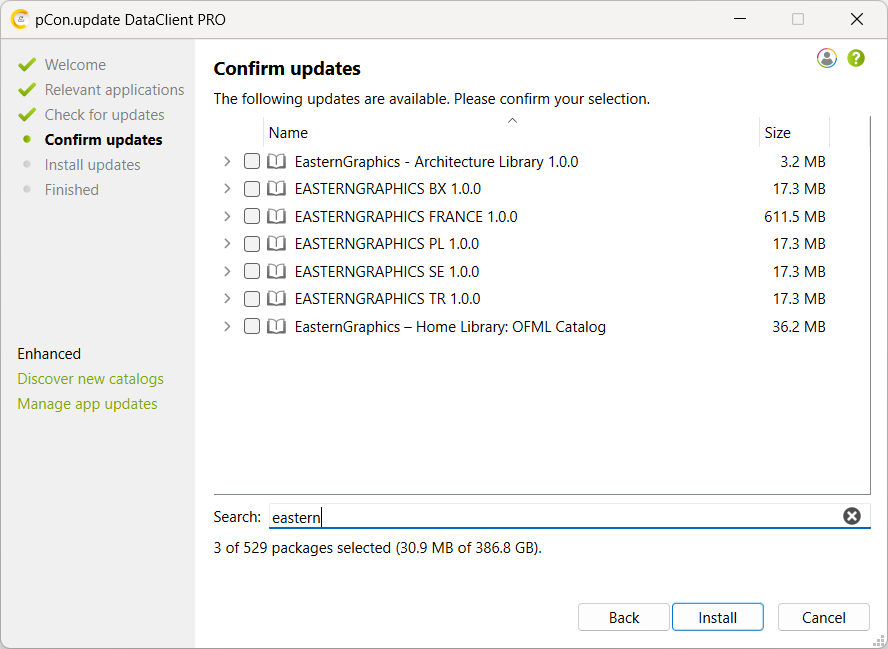Screen dimensions: 888x649
Task: Expand the EASTERNGRAPHICS SE 1.0.0 row
Action: [227, 271]
